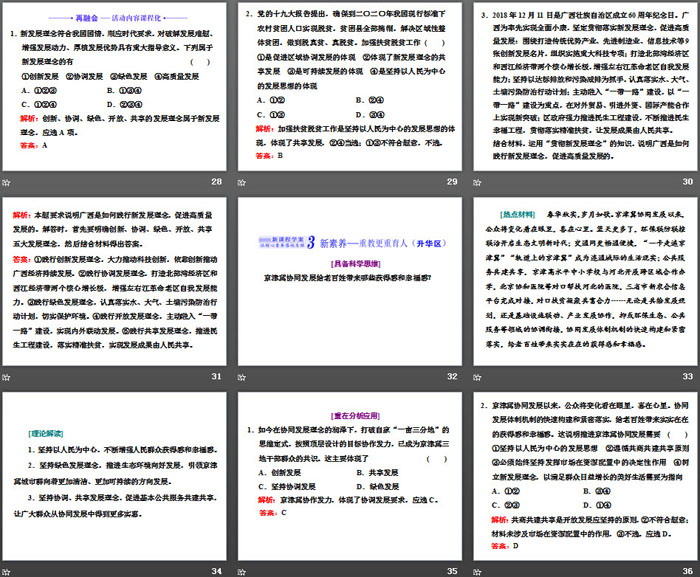Open slide 34 thumbnail with 理论解读 heading
Image resolution: width=700 pixels, height=577 pixels.
pos(115,475)
